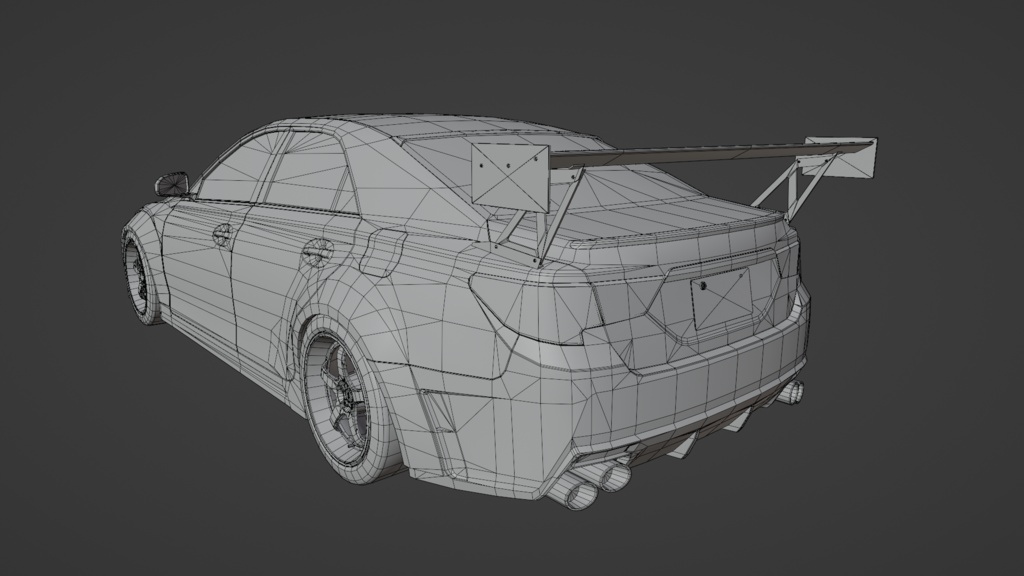Image resolution: width=1024 pixels, height=576 pixels.
Task: Select the driver side mirror
Action: [x=172, y=184]
